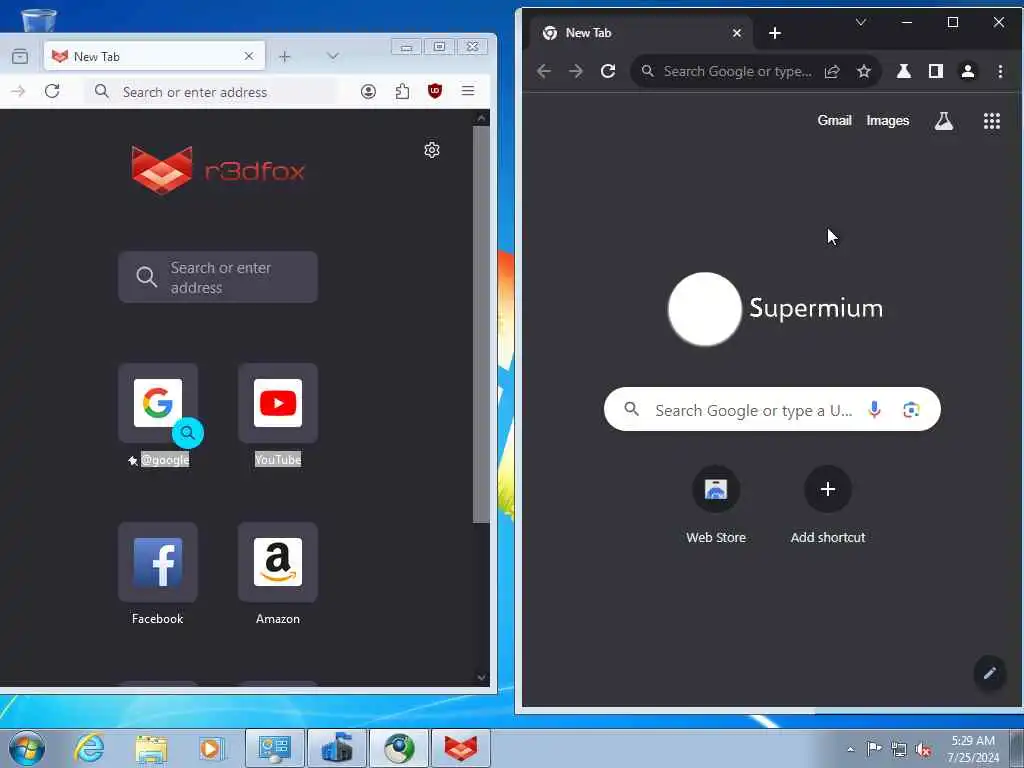Open the Windows Start menu
The height and width of the screenshot is (768, 1024).
(27, 748)
